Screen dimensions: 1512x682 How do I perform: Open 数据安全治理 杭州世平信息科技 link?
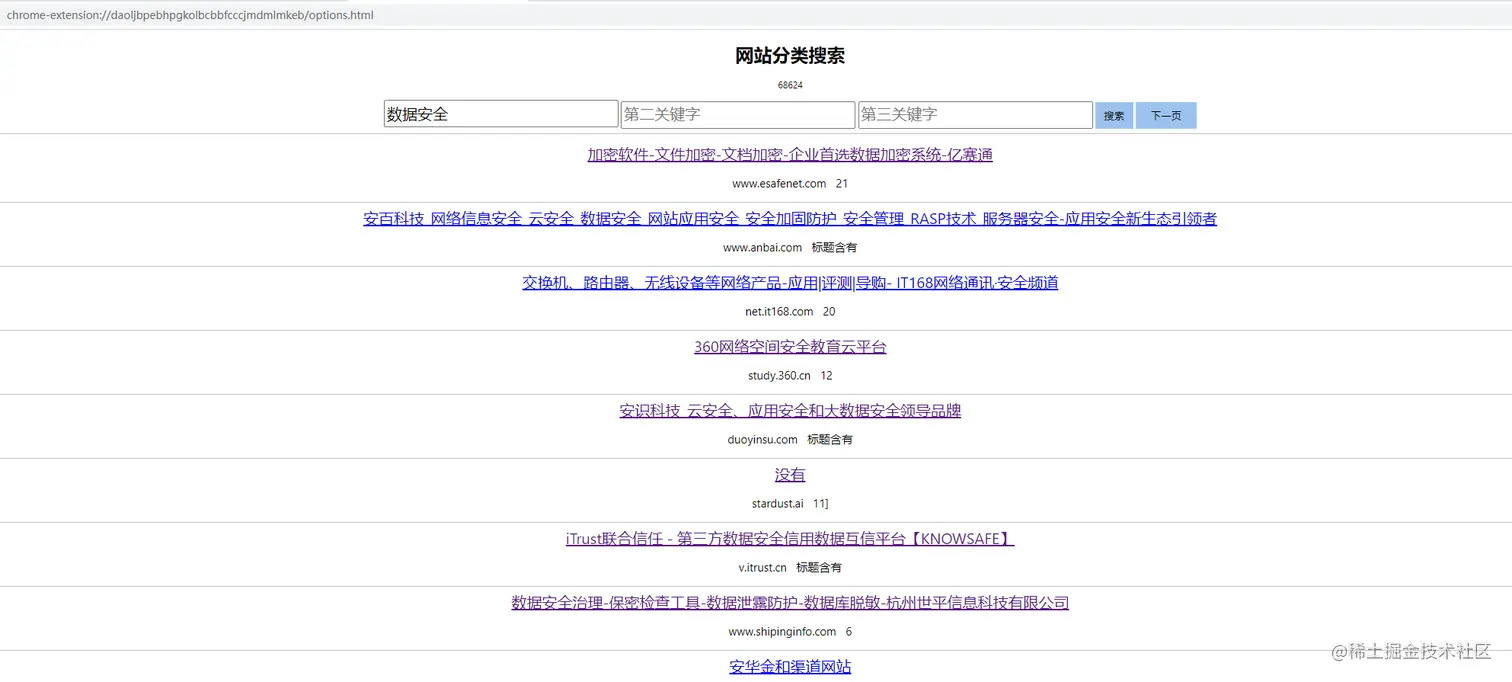(790, 603)
